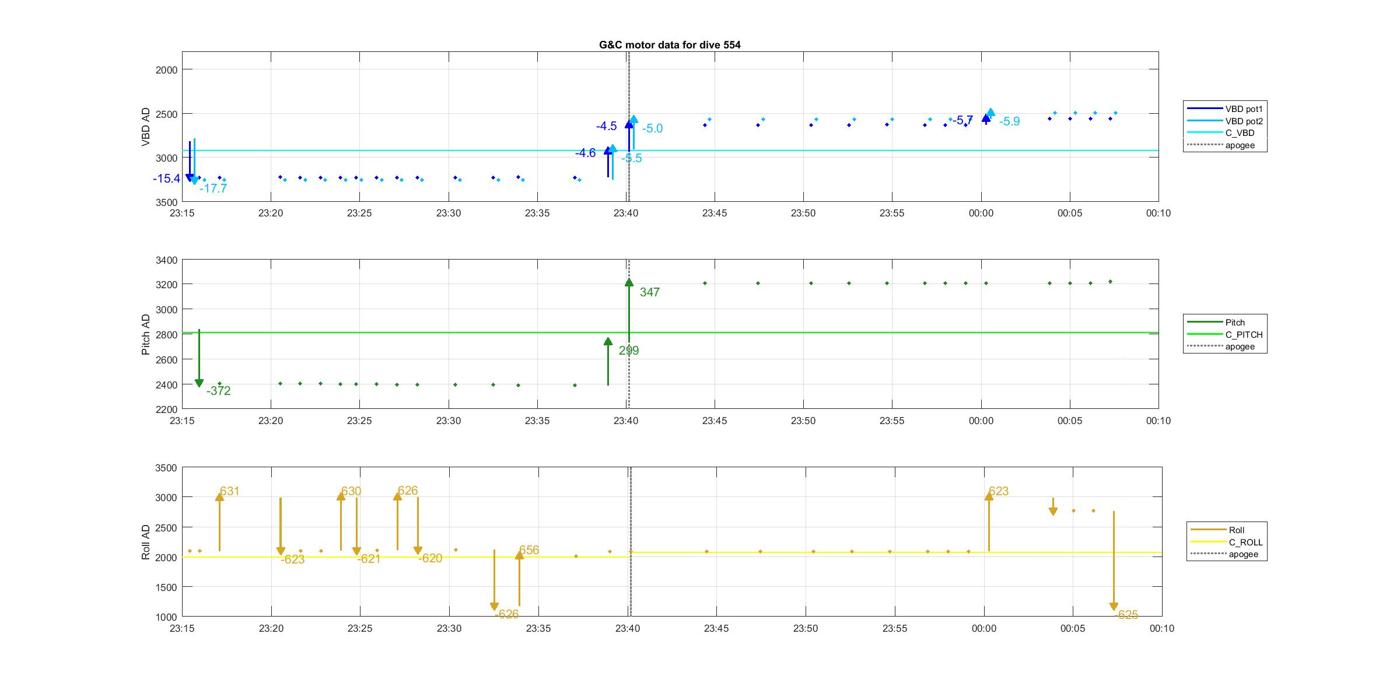This screenshot has height=693, width=1400.
Task: Click the 347 pitch data label
Action: click(x=650, y=293)
